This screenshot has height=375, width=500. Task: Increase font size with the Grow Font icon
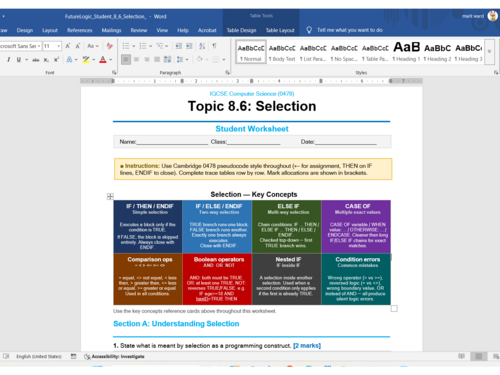coord(68,46)
